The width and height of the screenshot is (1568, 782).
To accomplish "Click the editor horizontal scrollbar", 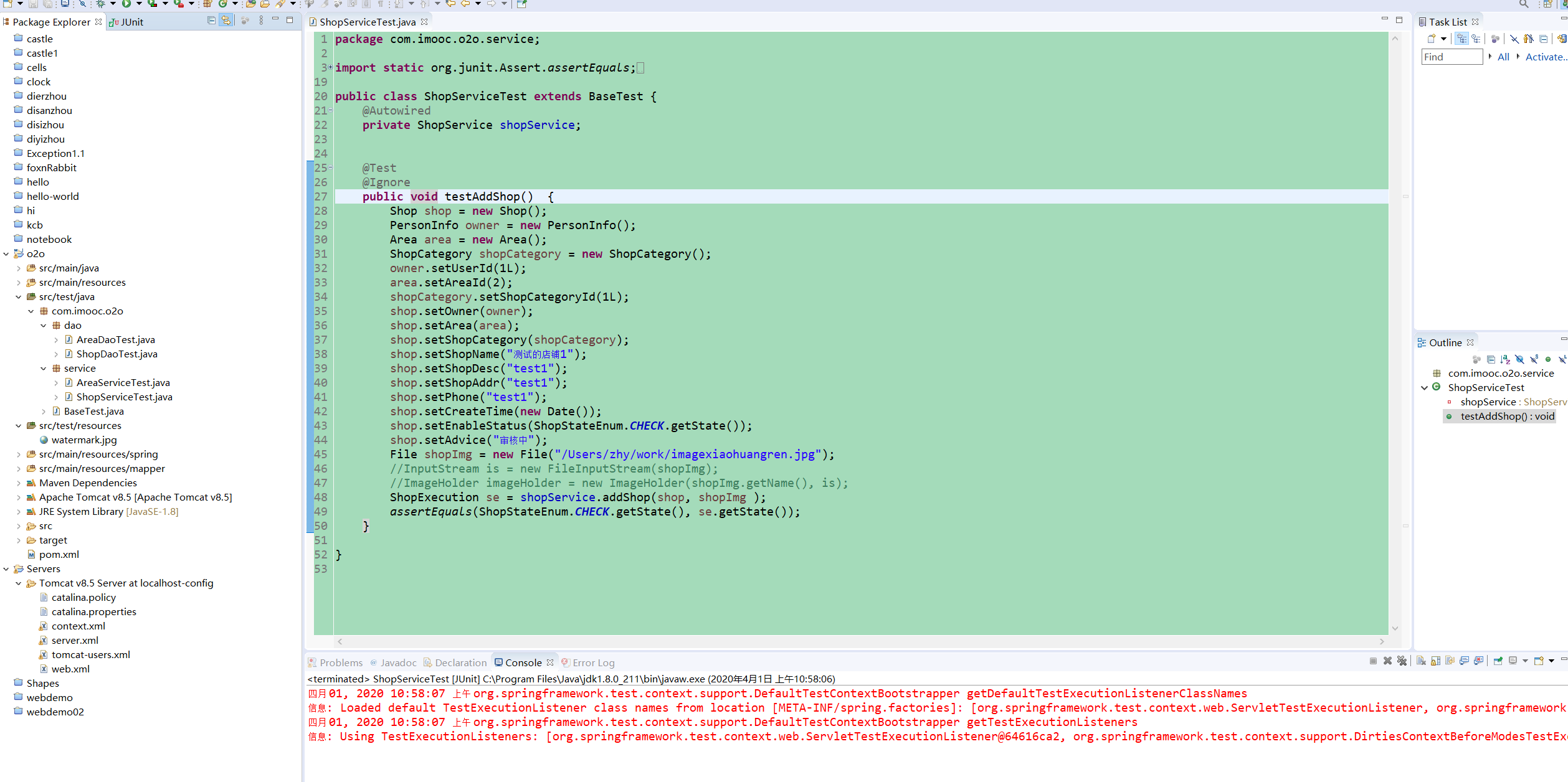I will [x=860, y=641].
